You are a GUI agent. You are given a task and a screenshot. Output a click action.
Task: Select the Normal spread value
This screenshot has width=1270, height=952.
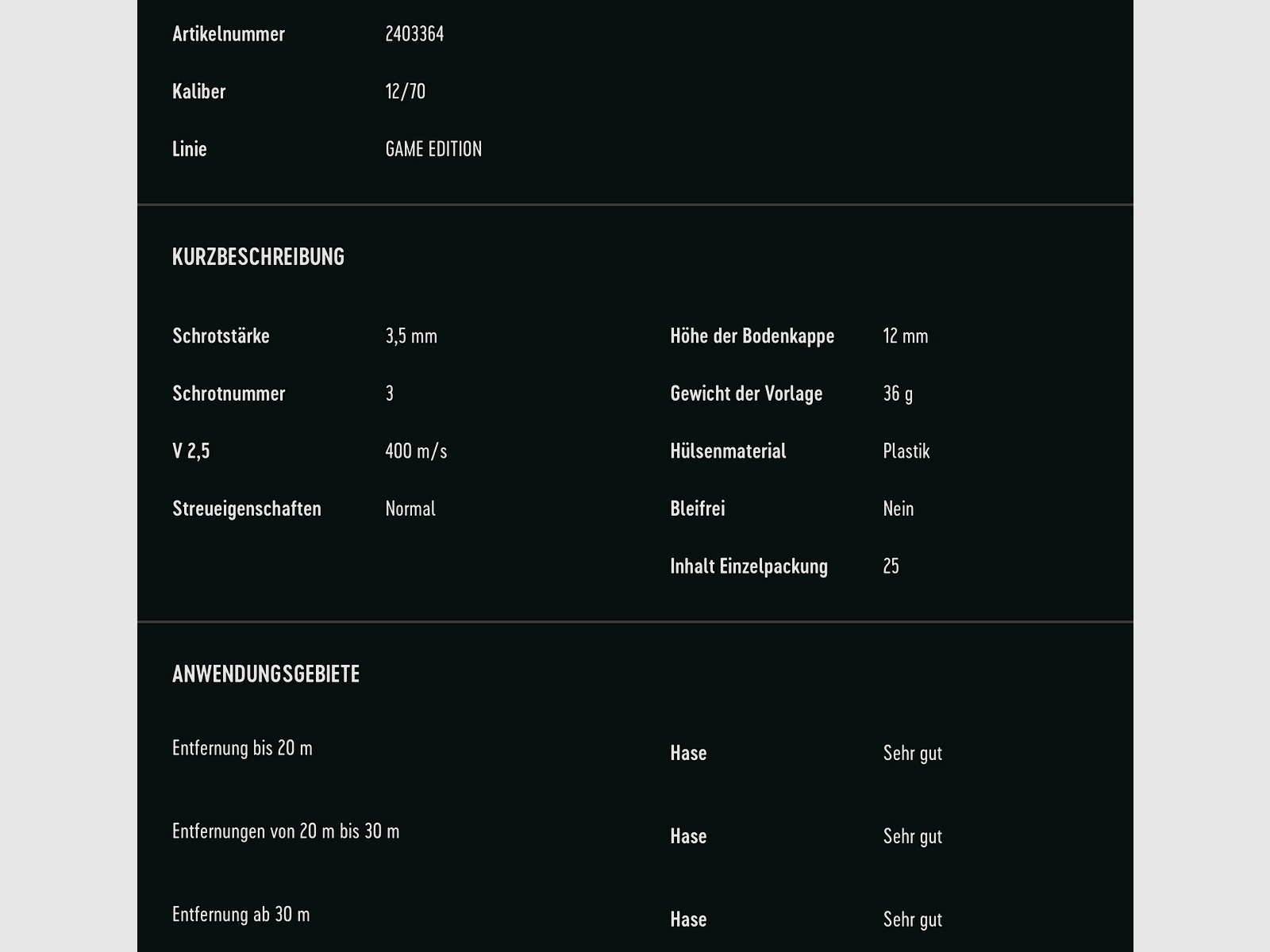(x=410, y=509)
